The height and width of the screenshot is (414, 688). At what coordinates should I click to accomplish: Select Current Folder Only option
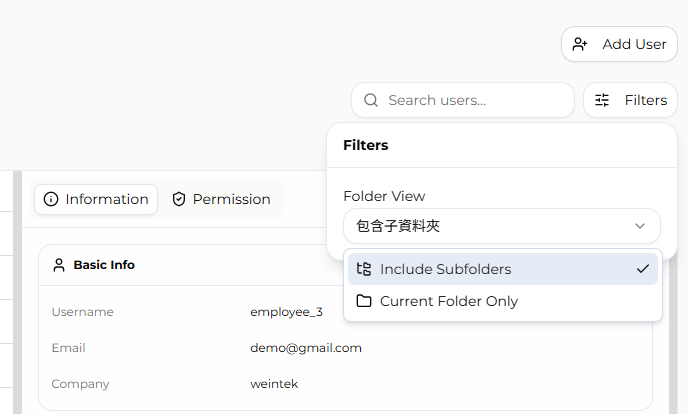(502, 301)
